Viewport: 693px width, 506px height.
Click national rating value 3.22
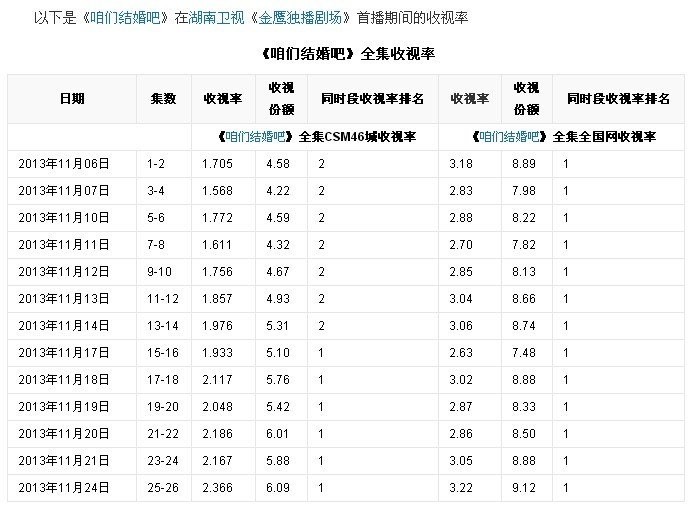coord(461,487)
